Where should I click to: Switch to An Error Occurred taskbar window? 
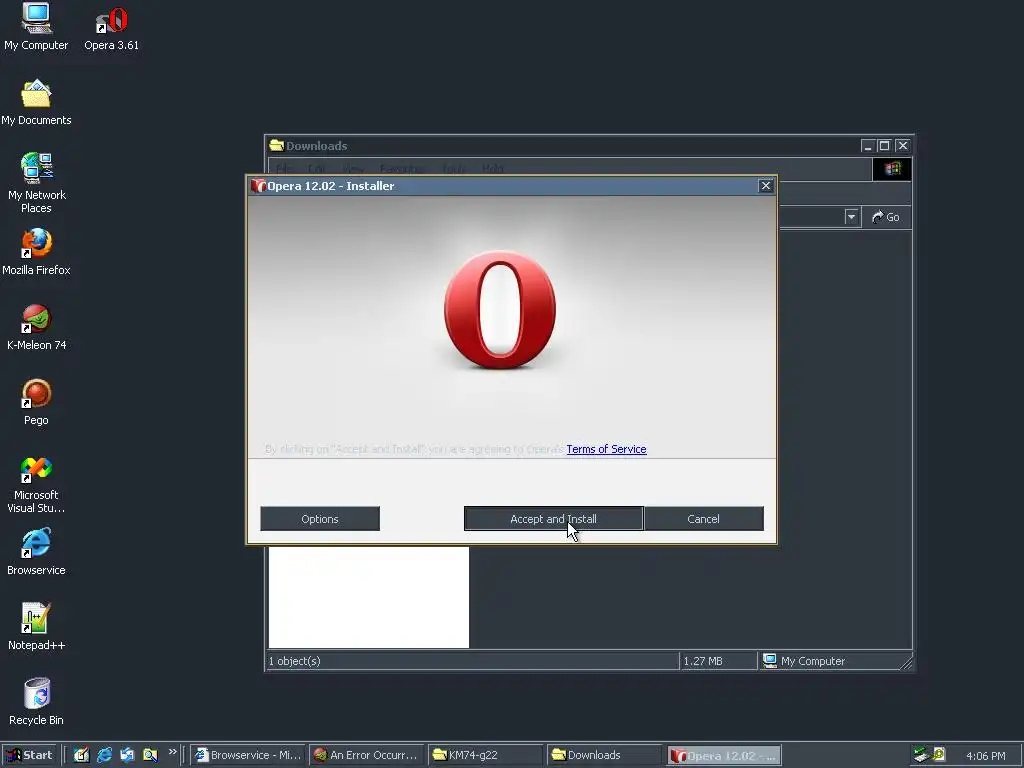(x=367, y=756)
